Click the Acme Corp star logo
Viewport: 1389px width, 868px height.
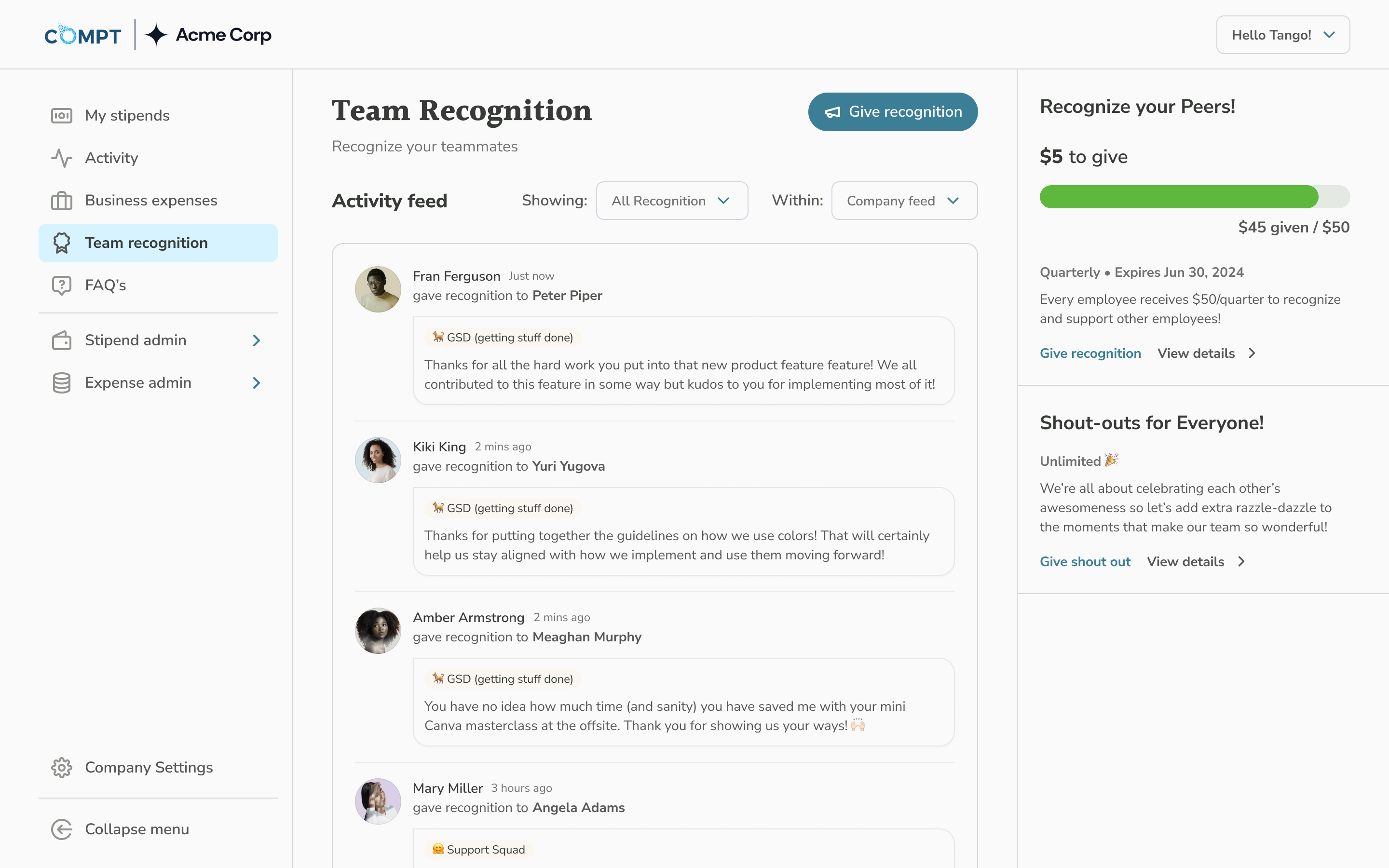click(156, 35)
